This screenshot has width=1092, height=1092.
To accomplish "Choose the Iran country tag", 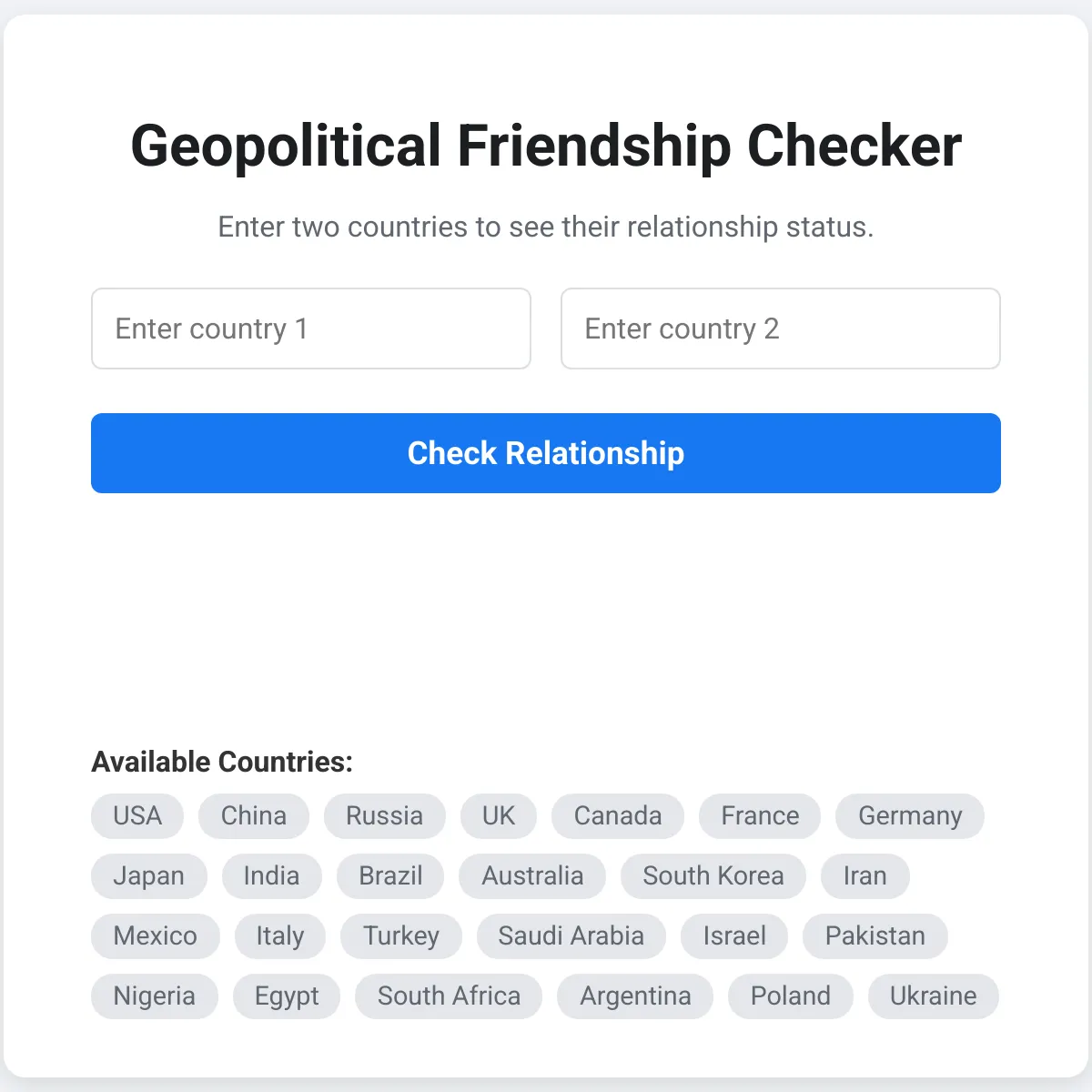I will 865,875.
